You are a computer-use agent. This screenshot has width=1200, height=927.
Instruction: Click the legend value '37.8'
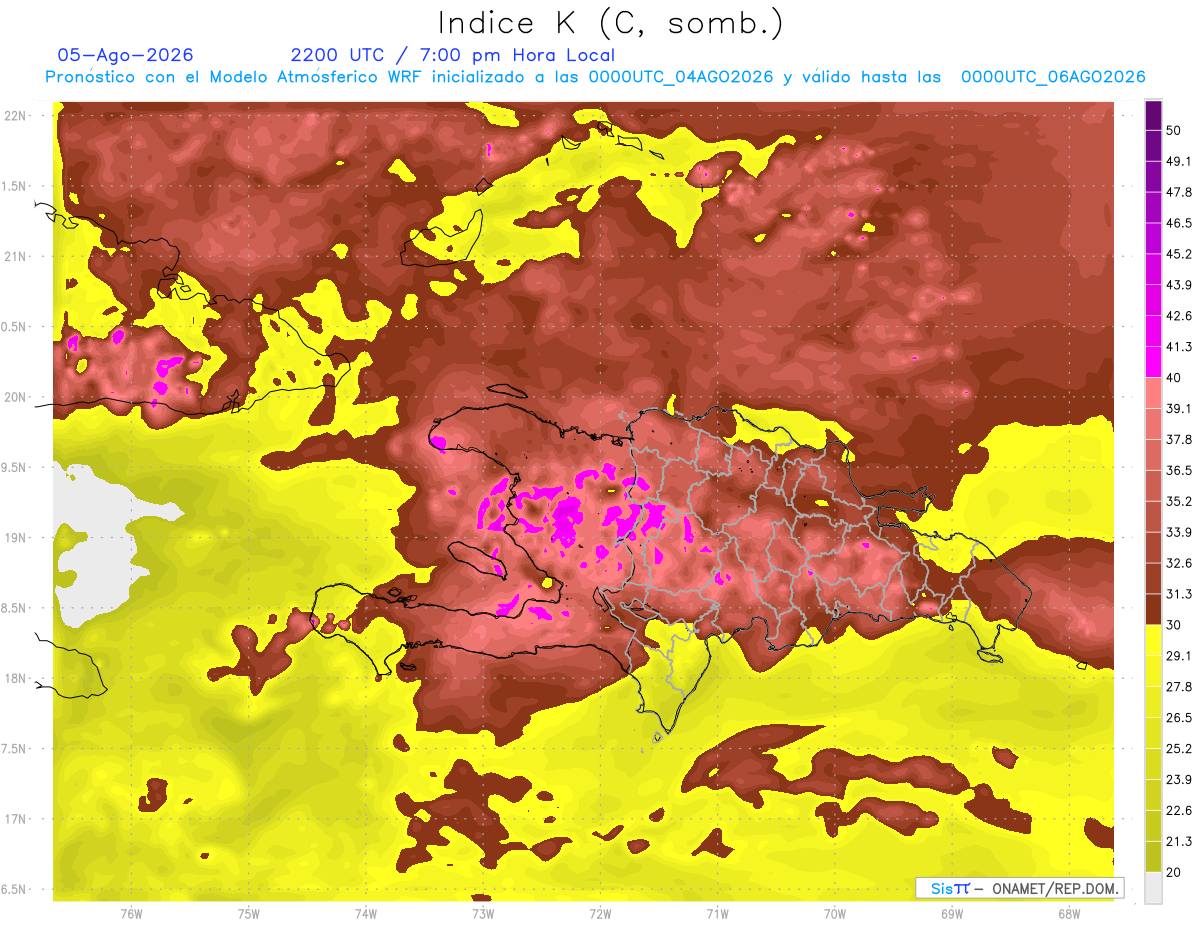1179,440
